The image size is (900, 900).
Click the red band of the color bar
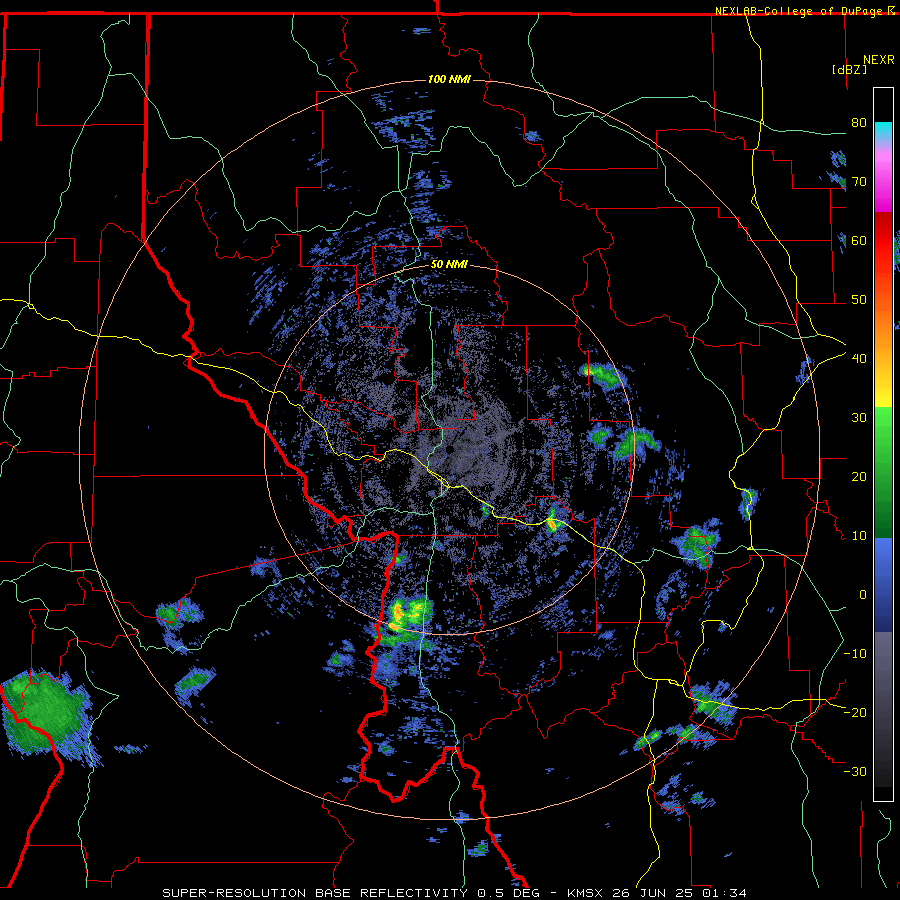pos(883,241)
